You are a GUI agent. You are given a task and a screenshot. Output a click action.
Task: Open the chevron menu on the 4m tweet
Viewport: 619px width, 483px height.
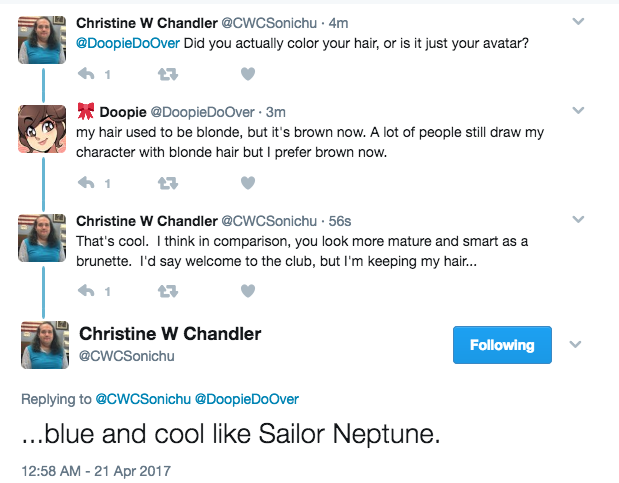coord(578,21)
